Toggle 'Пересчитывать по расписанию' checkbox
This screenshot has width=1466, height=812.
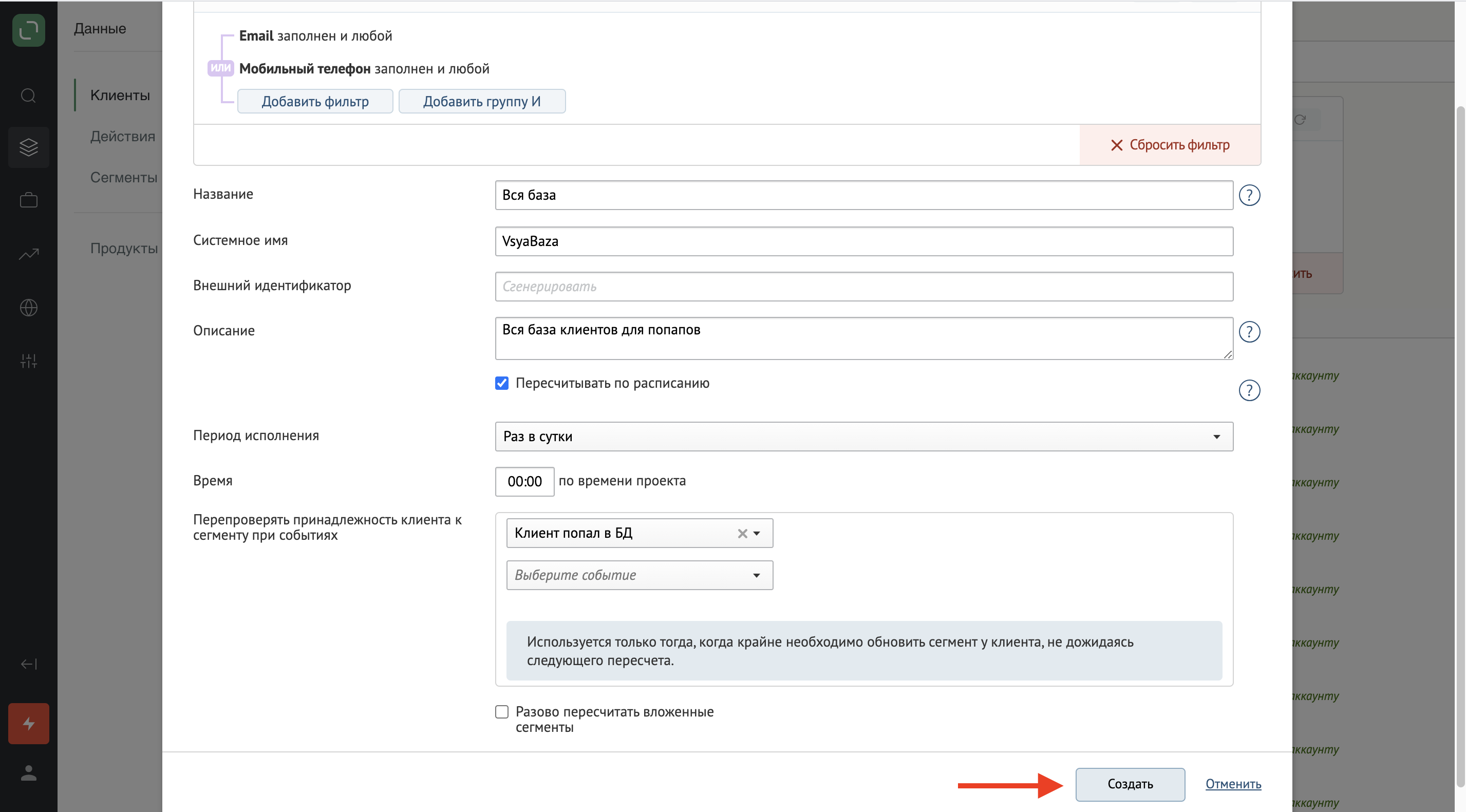pyautogui.click(x=501, y=383)
